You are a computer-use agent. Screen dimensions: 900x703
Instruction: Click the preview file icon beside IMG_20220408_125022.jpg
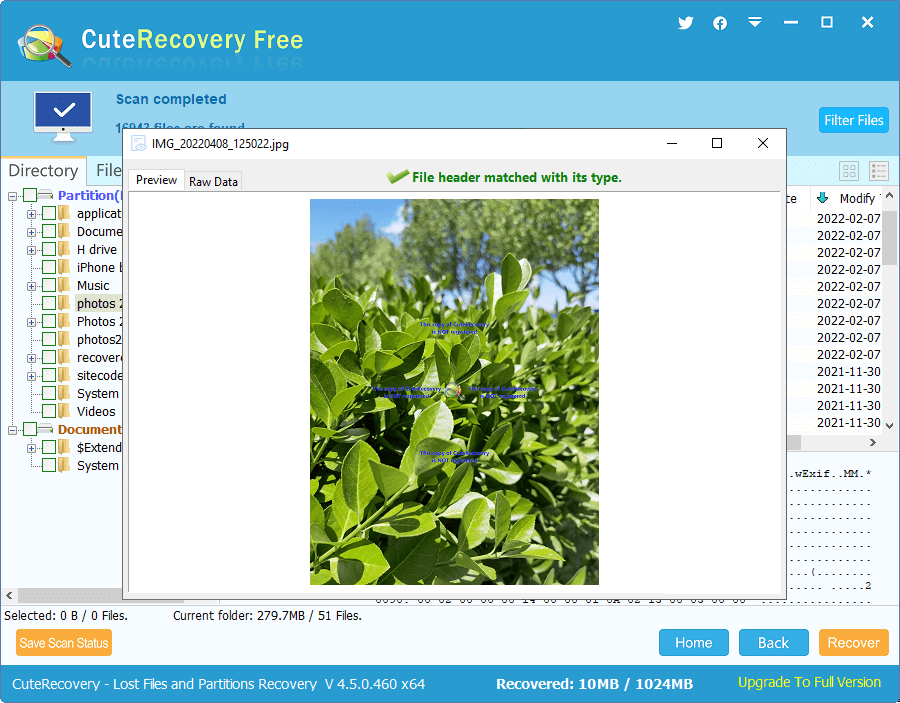tap(138, 143)
